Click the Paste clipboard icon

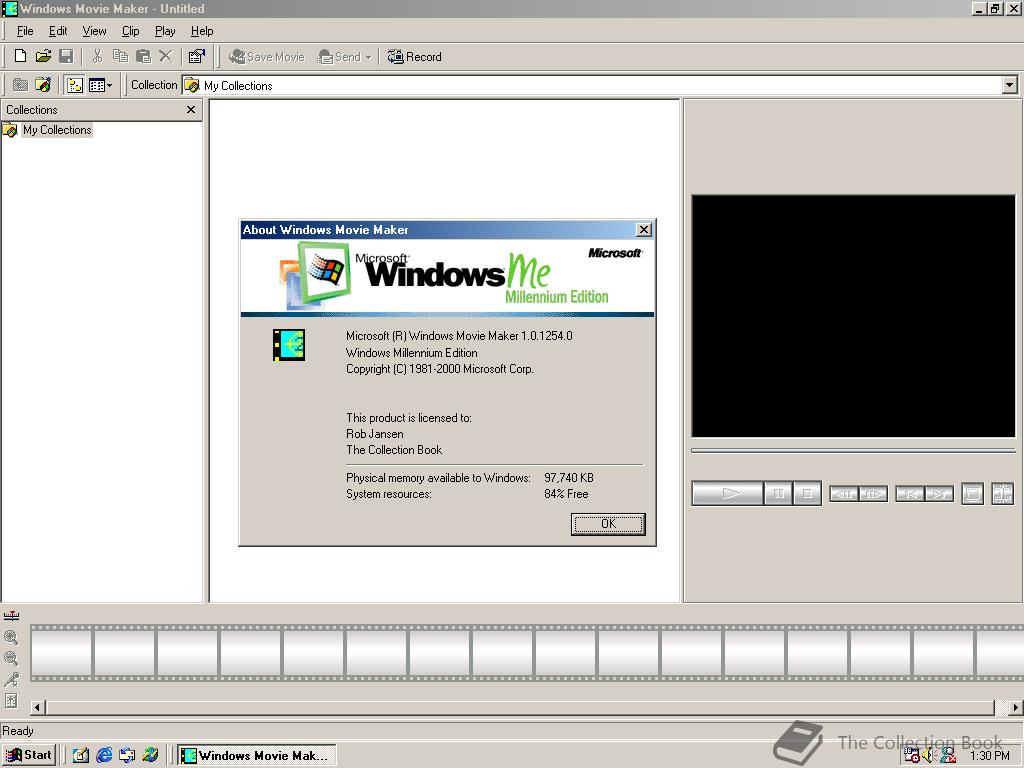(143, 56)
